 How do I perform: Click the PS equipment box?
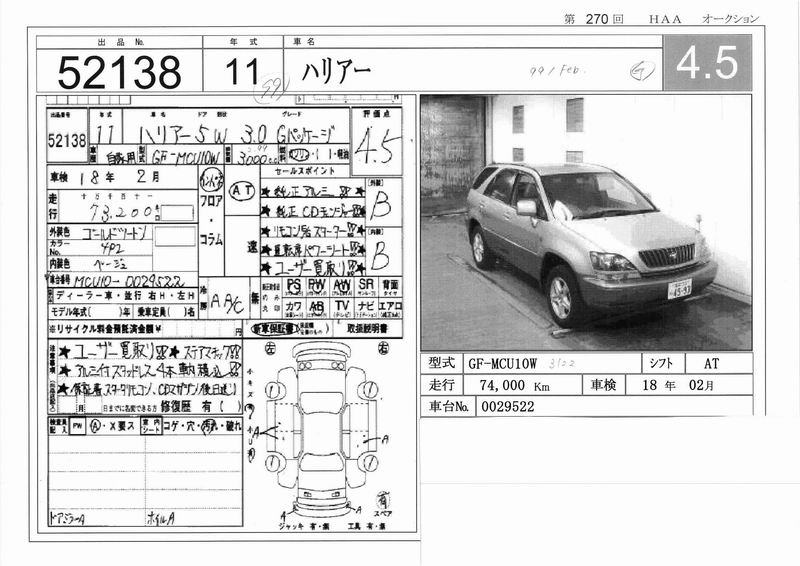(x=293, y=287)
